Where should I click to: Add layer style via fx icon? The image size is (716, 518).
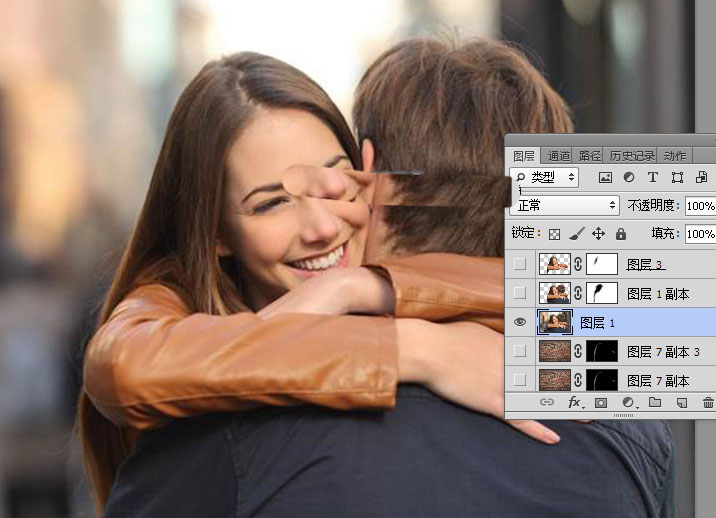click(x=575, y=402)
